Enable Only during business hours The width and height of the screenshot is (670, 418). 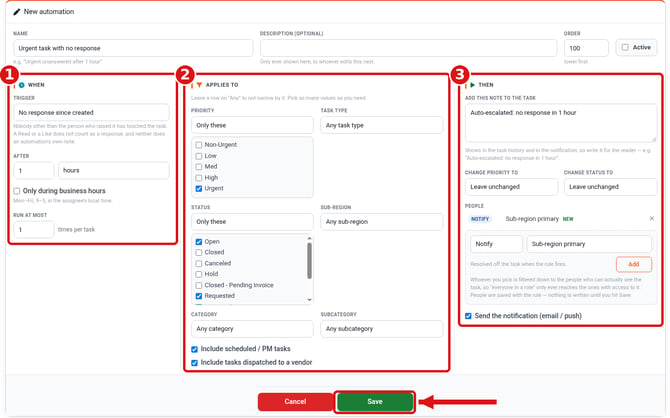click(17, 191)
